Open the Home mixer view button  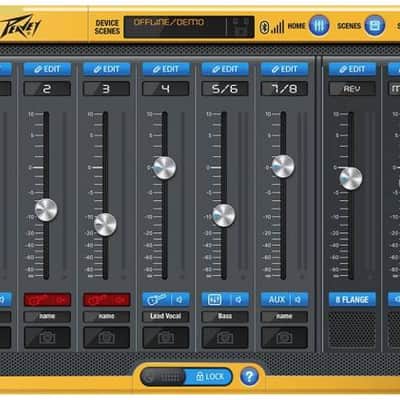pos(319,26)
